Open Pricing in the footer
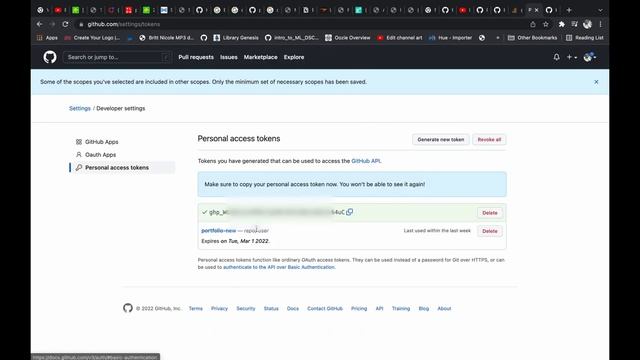 coord(359,309)
